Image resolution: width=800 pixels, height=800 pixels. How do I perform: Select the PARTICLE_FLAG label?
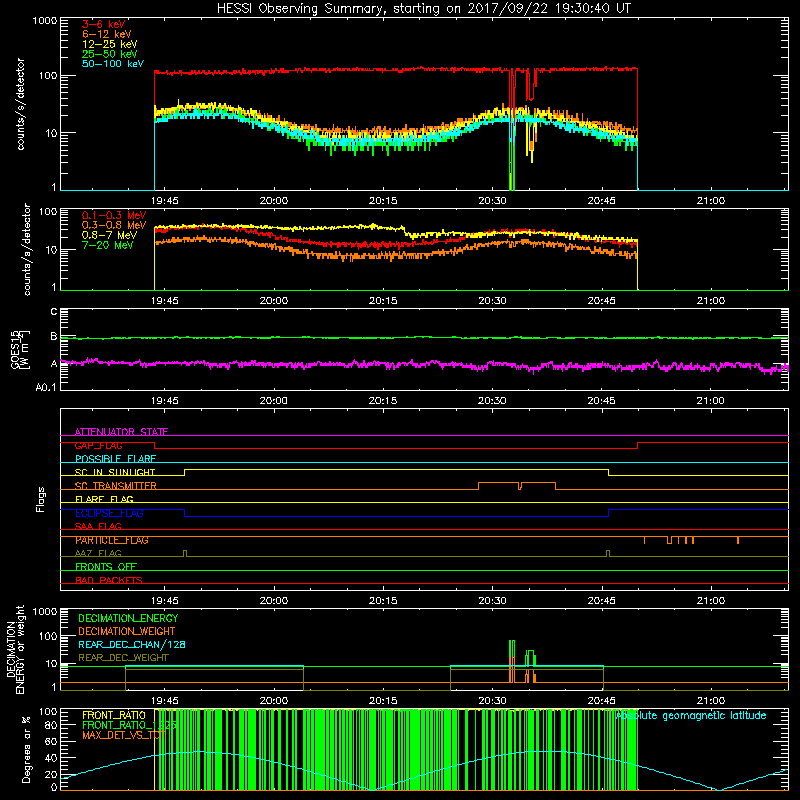click(x=112, y=540)
